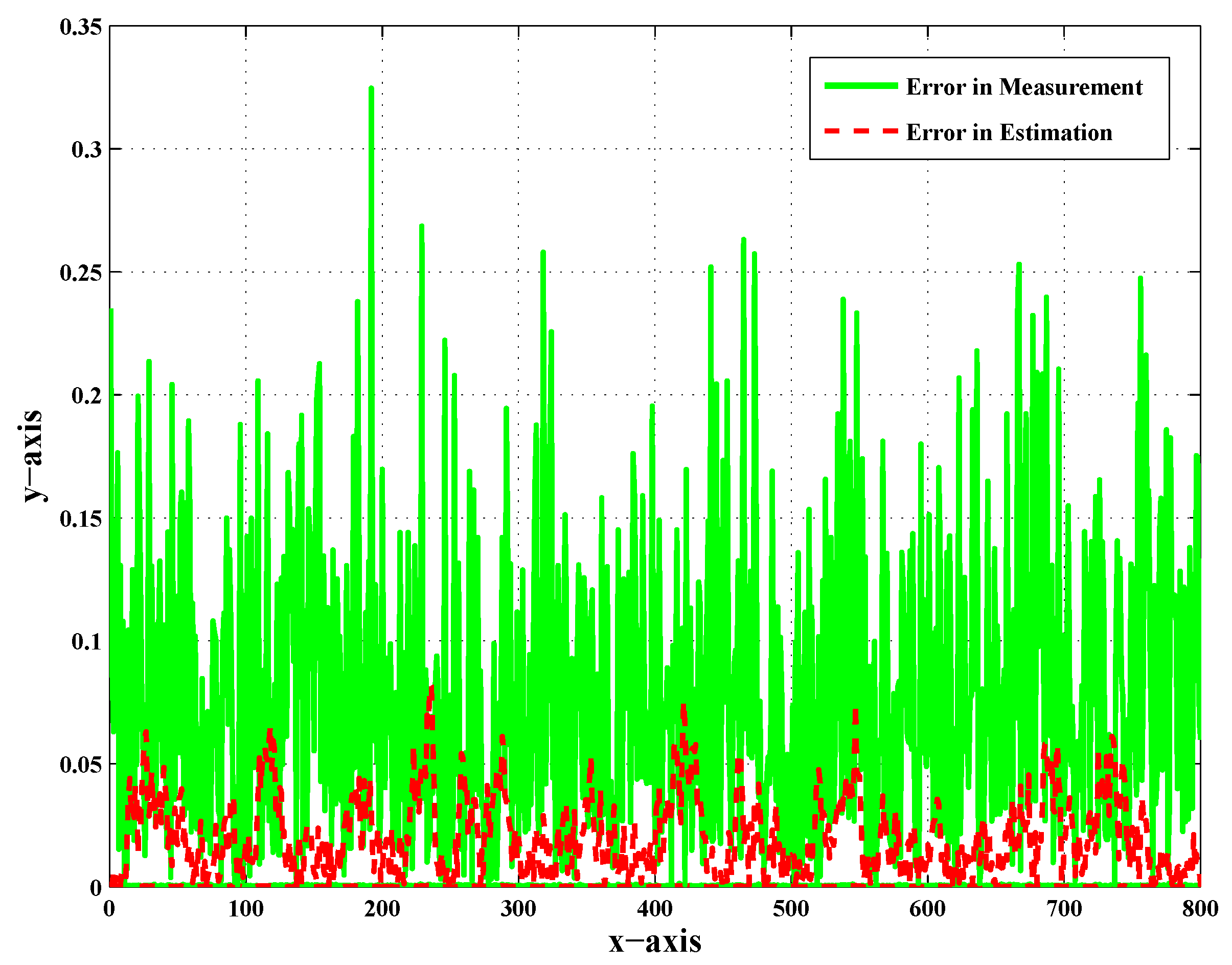
Task: Click the 300 x-axis tick label
Action: pyautogui.click(x=518, y=909)
